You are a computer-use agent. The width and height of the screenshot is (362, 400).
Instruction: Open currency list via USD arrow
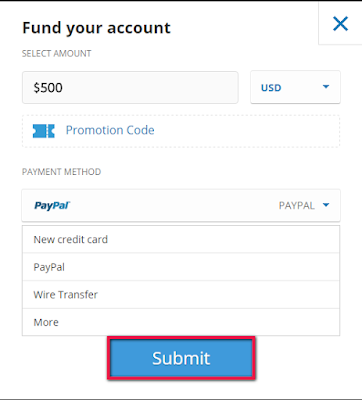coord(326,87)
